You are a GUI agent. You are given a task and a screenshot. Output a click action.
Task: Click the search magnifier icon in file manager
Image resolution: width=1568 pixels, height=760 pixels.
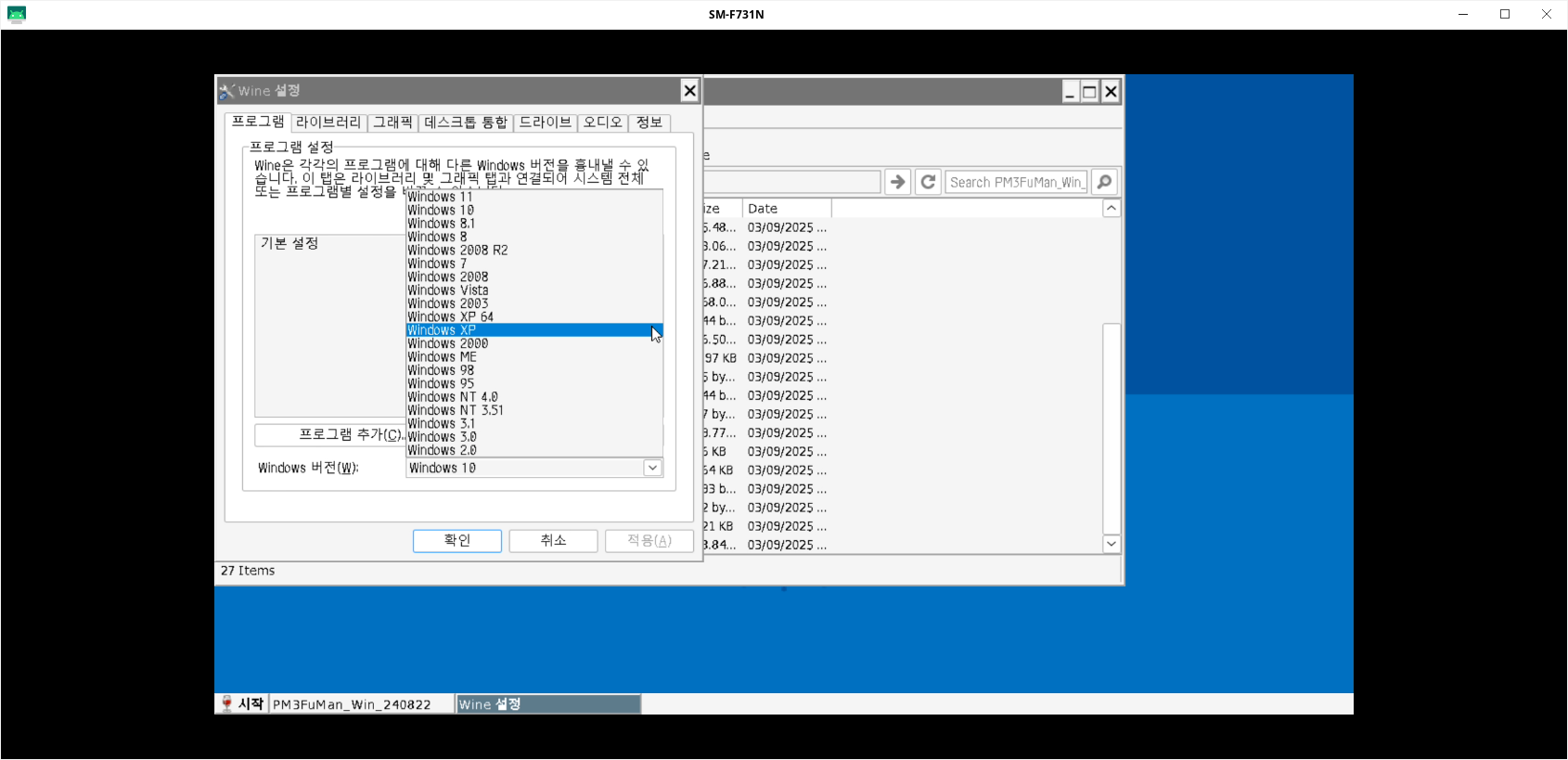point(1104,182)
